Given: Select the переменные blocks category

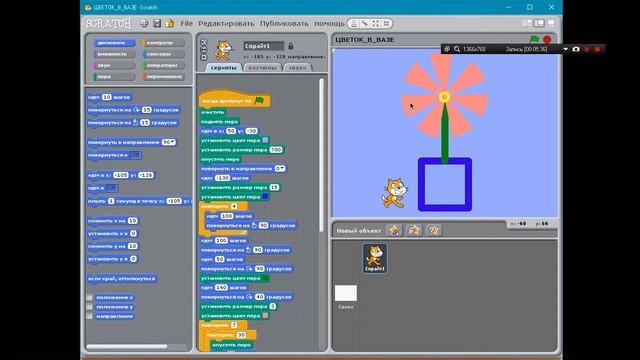Looking at the screenshot, I should [x=163, y=77].
